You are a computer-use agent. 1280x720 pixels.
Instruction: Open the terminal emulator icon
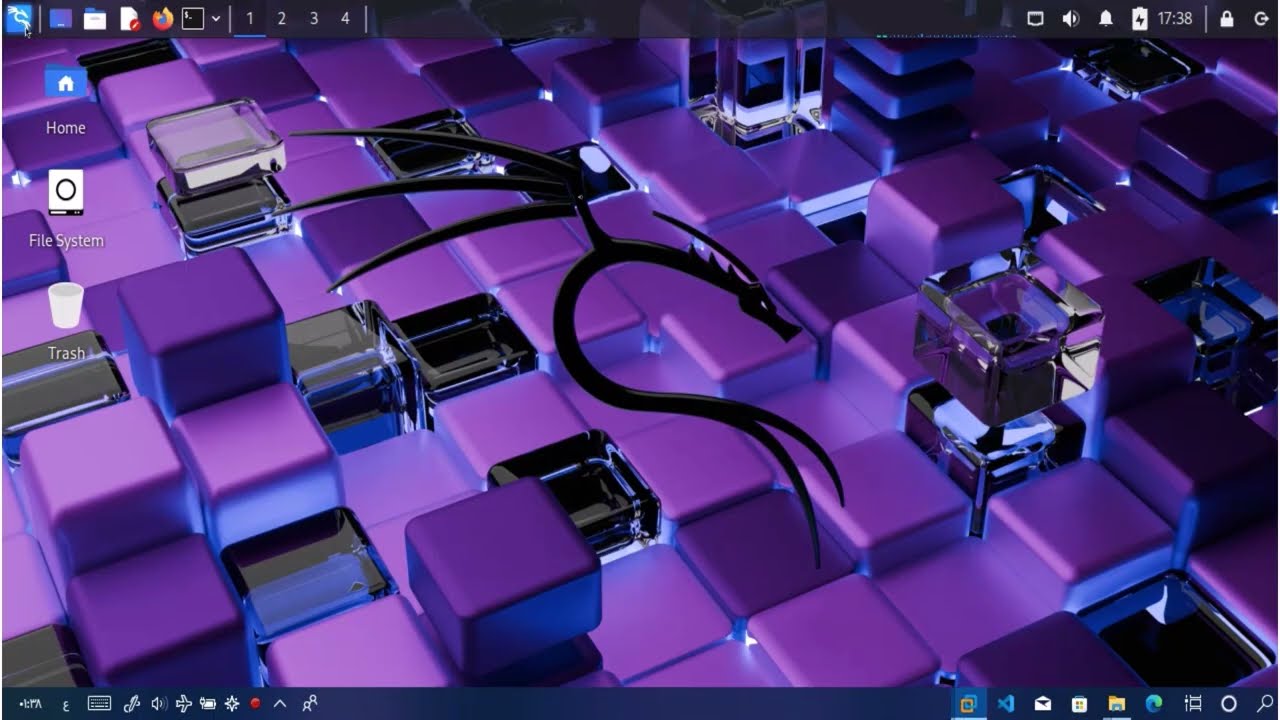click(x=192, y=18)
